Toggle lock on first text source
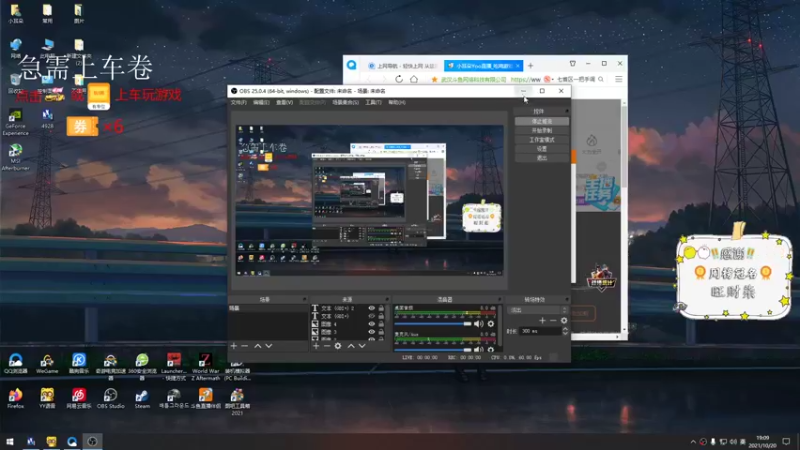This screenshot has width=800, height=450. point(381,308)
